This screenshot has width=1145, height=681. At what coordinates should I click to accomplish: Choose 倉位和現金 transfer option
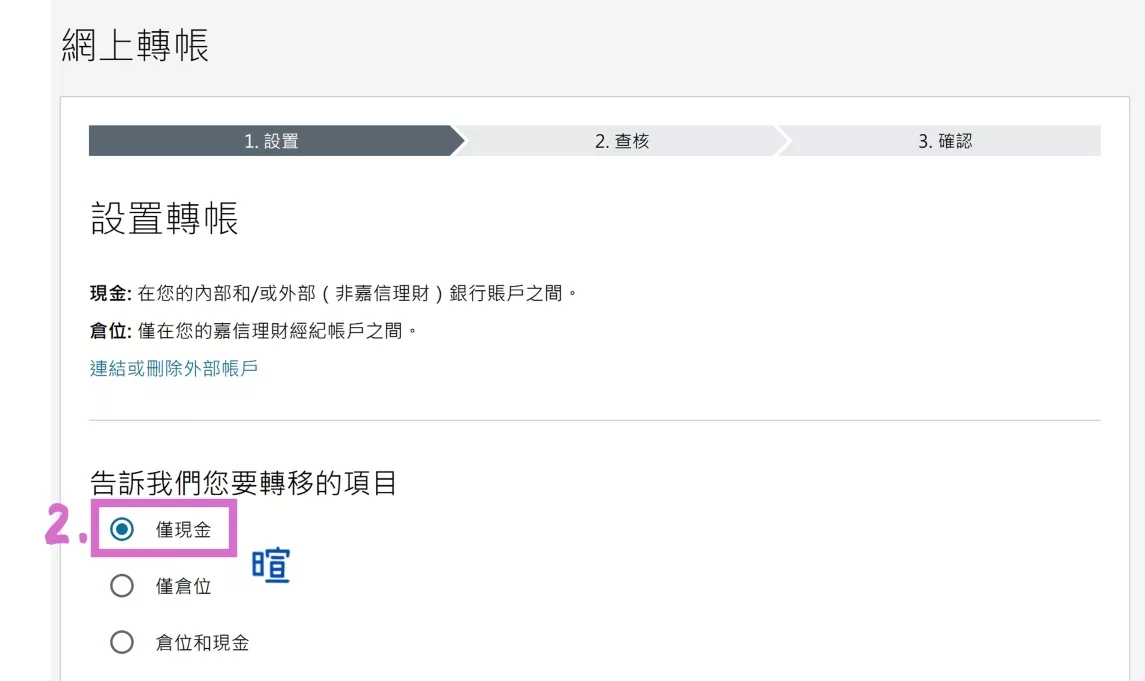point(122,643)
